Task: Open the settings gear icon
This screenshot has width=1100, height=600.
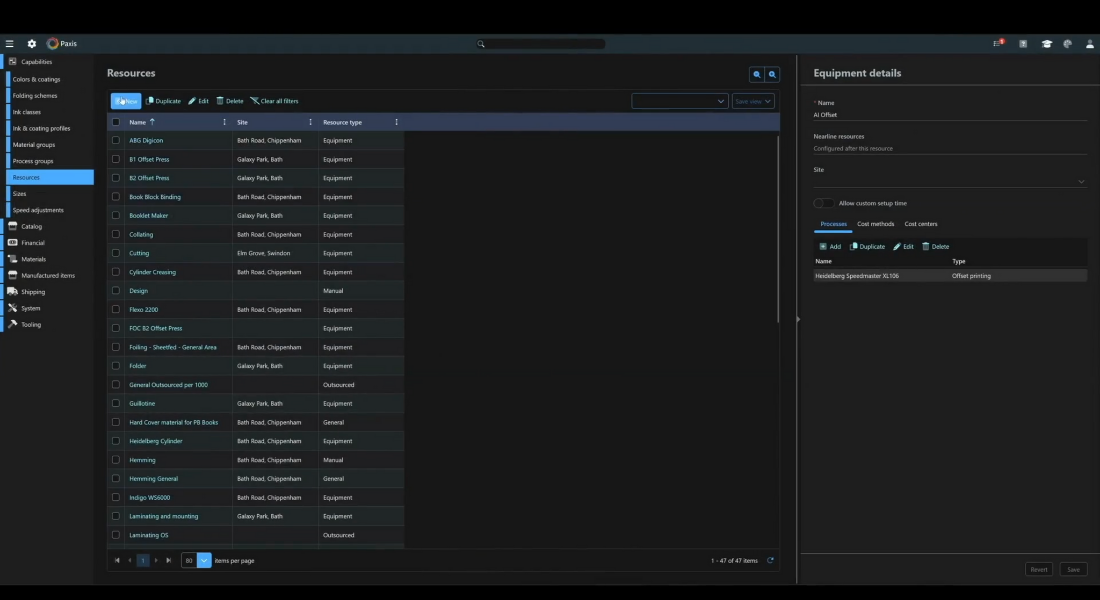Action: tap(32, 44)
